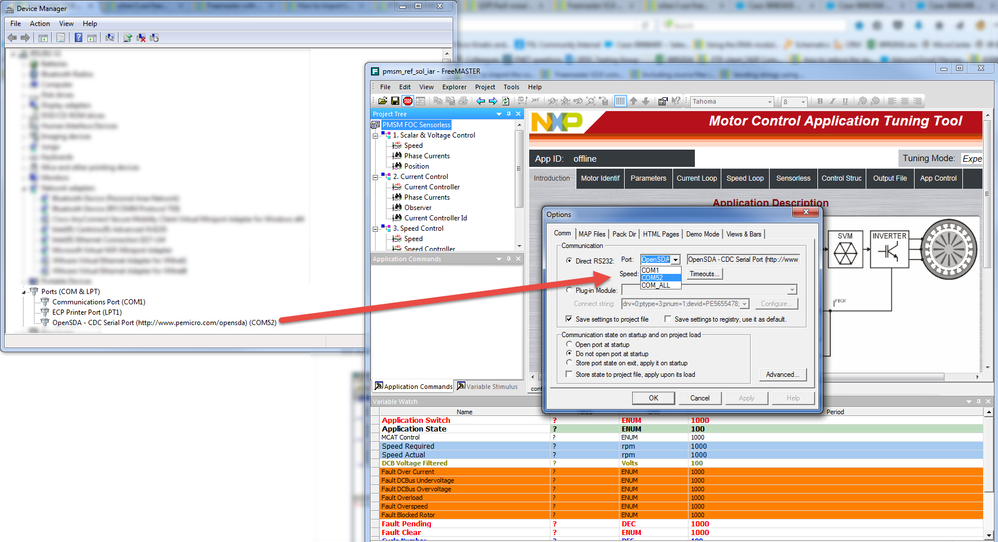The height and width of the screenshot is (542, 998).
Task: Collapse Ports (COM & LPT) in Device Manager
Action: pyautogui.click(x=24, y=292)
